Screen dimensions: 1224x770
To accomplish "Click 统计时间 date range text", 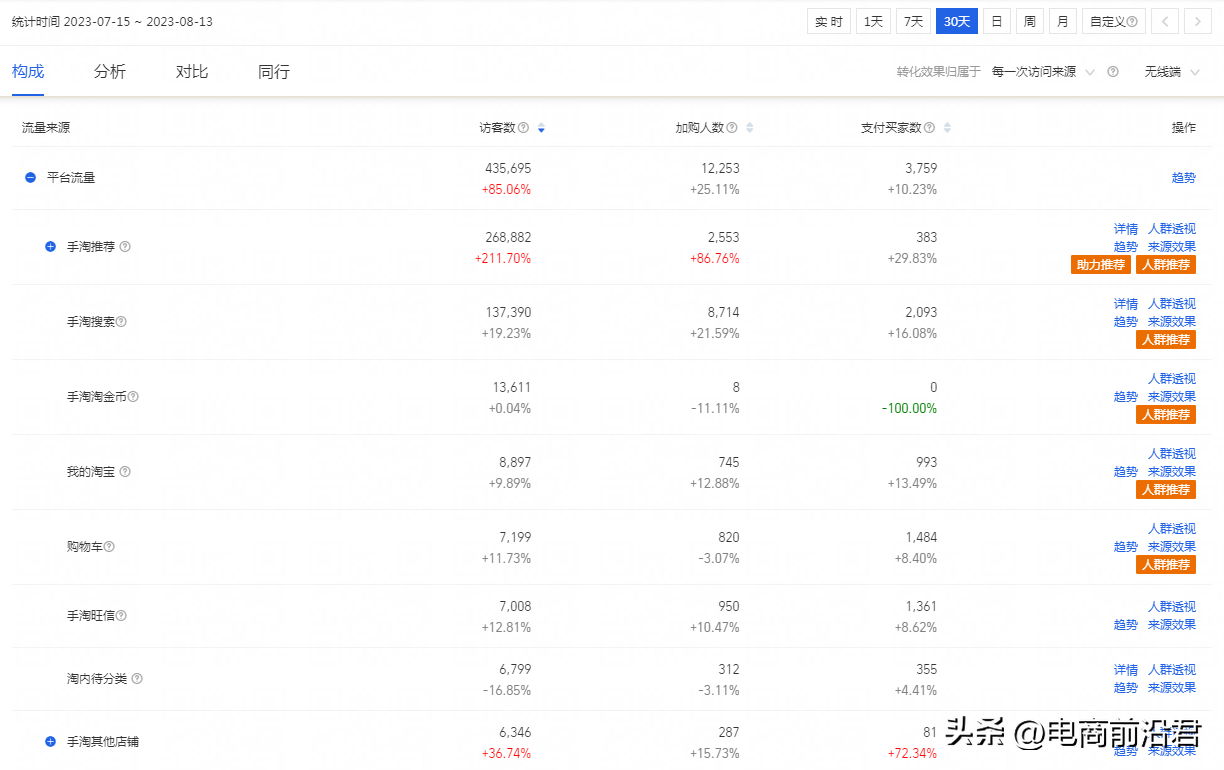I will (x=112, y=21).
